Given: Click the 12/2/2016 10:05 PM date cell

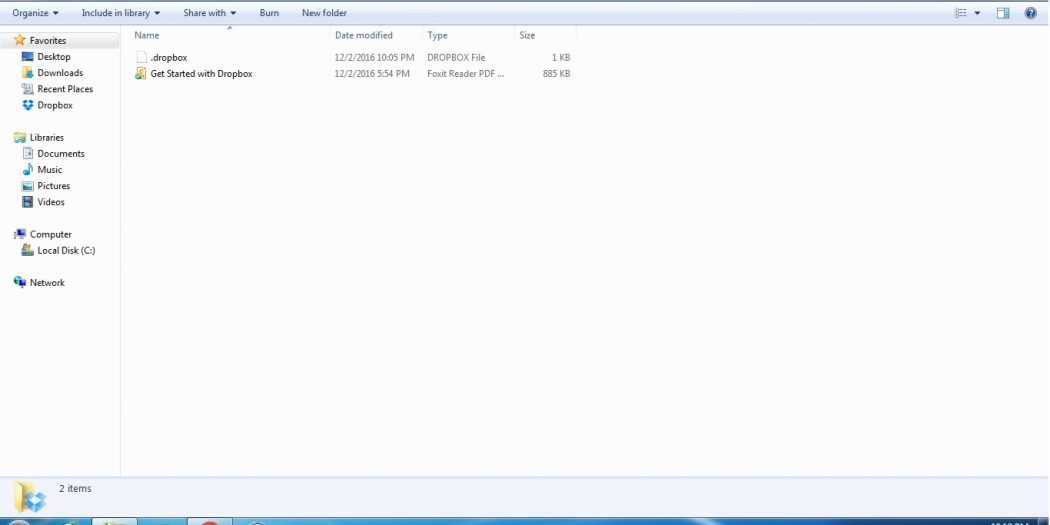Looking at the screenshot, I should [374, 58].
